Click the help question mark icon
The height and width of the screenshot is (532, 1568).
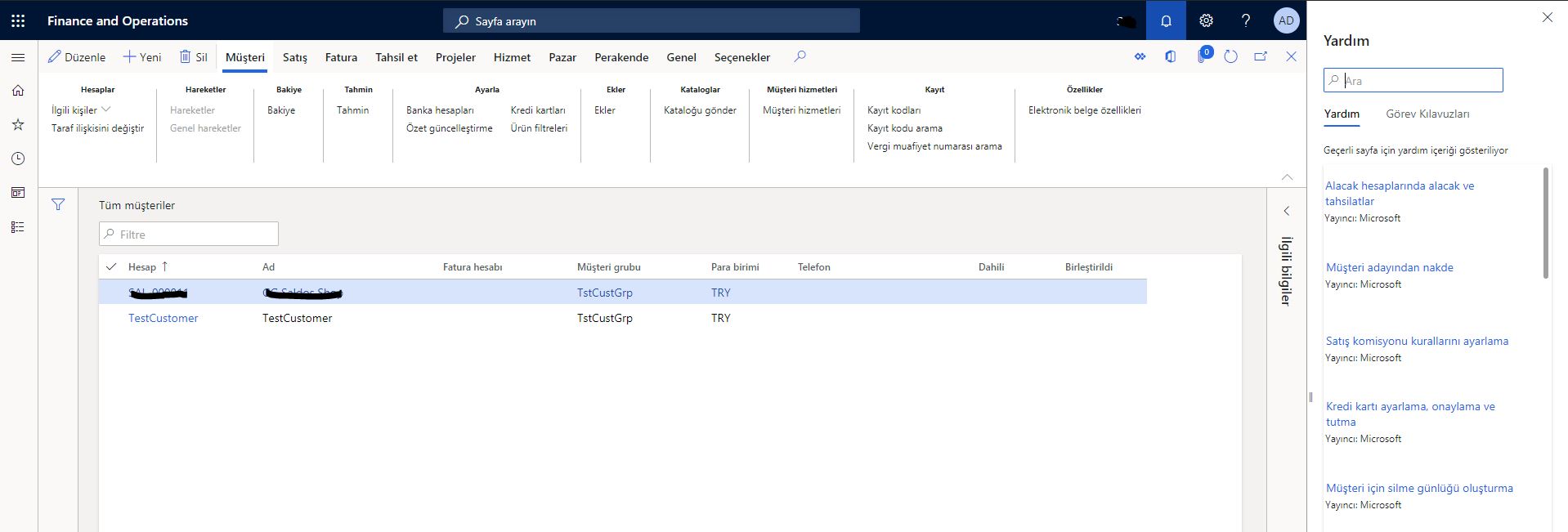point(1246,20)
